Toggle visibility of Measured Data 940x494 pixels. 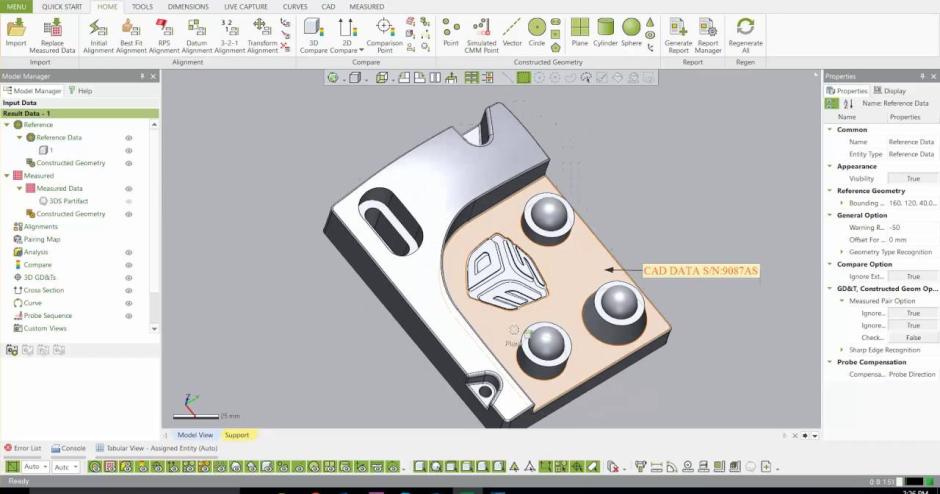tap(128, 189)
